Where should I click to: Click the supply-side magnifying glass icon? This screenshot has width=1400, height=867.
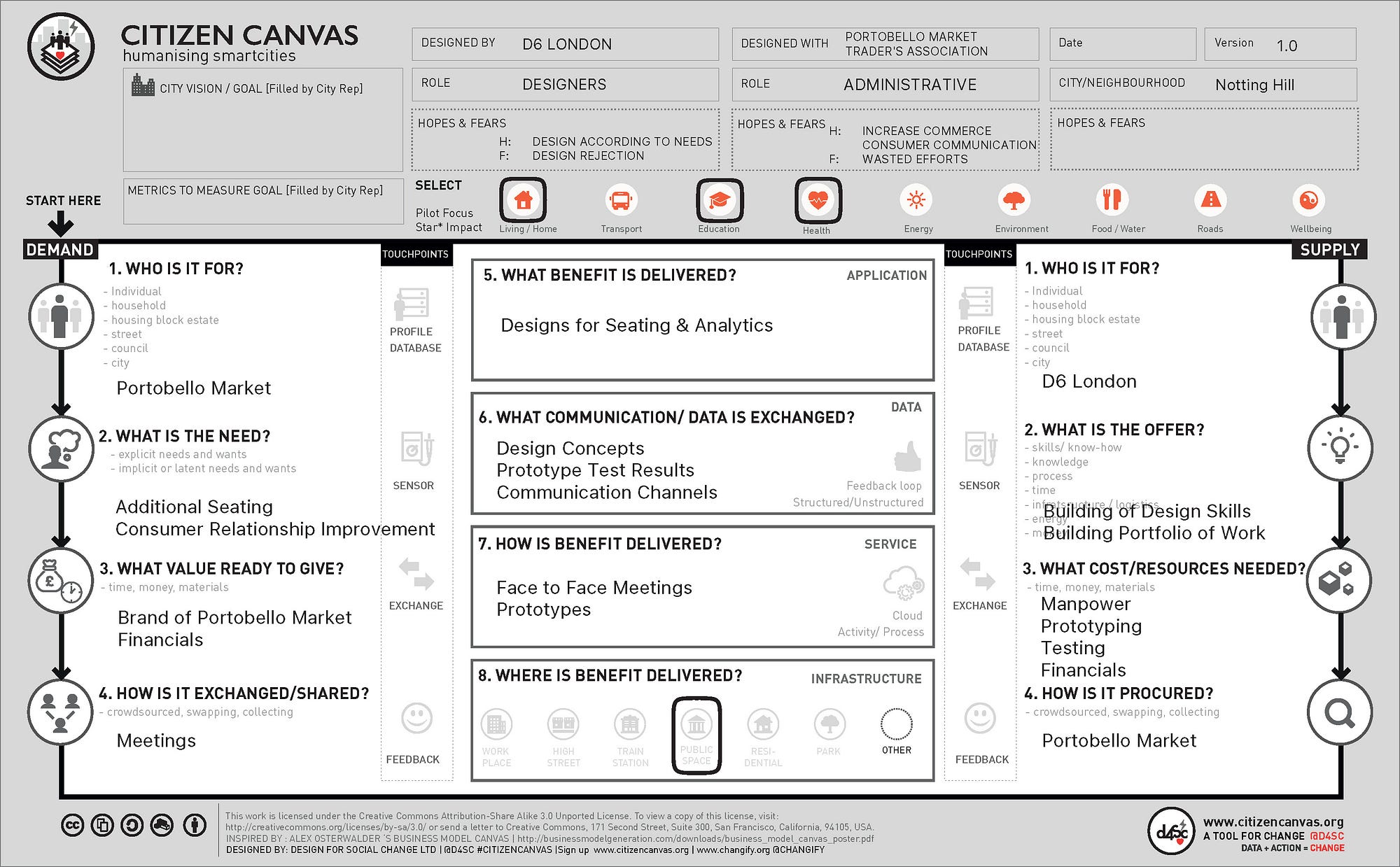coord(1340,713)
